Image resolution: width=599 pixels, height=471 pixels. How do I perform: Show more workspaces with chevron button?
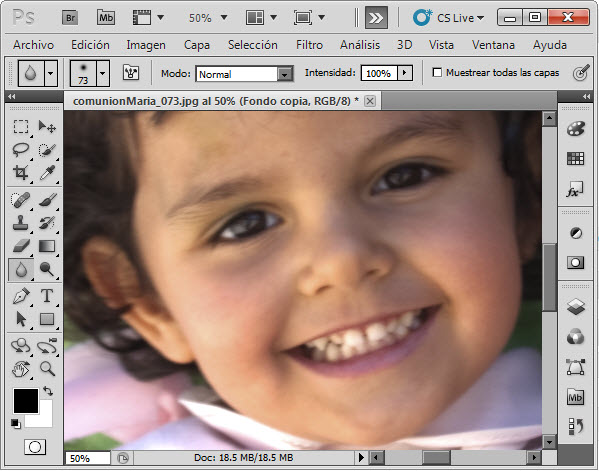click(376, 18)
